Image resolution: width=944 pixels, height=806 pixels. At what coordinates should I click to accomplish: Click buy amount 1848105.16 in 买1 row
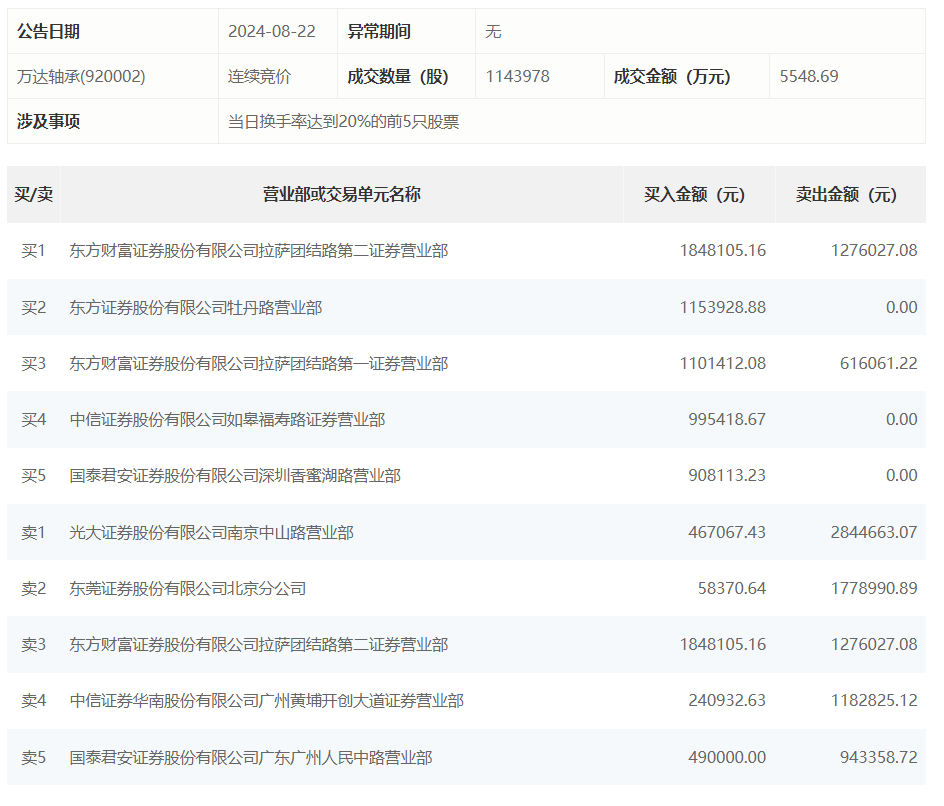pos(722,250)
